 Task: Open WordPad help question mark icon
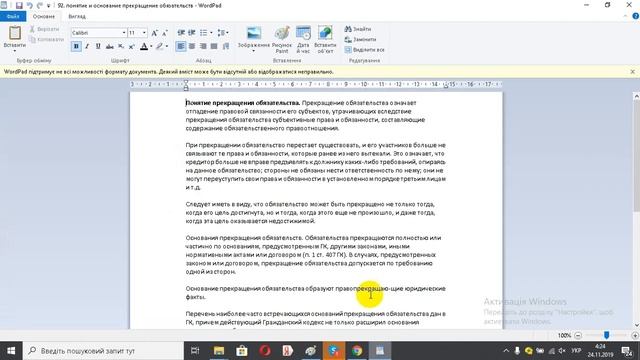[x=635, y=16]
